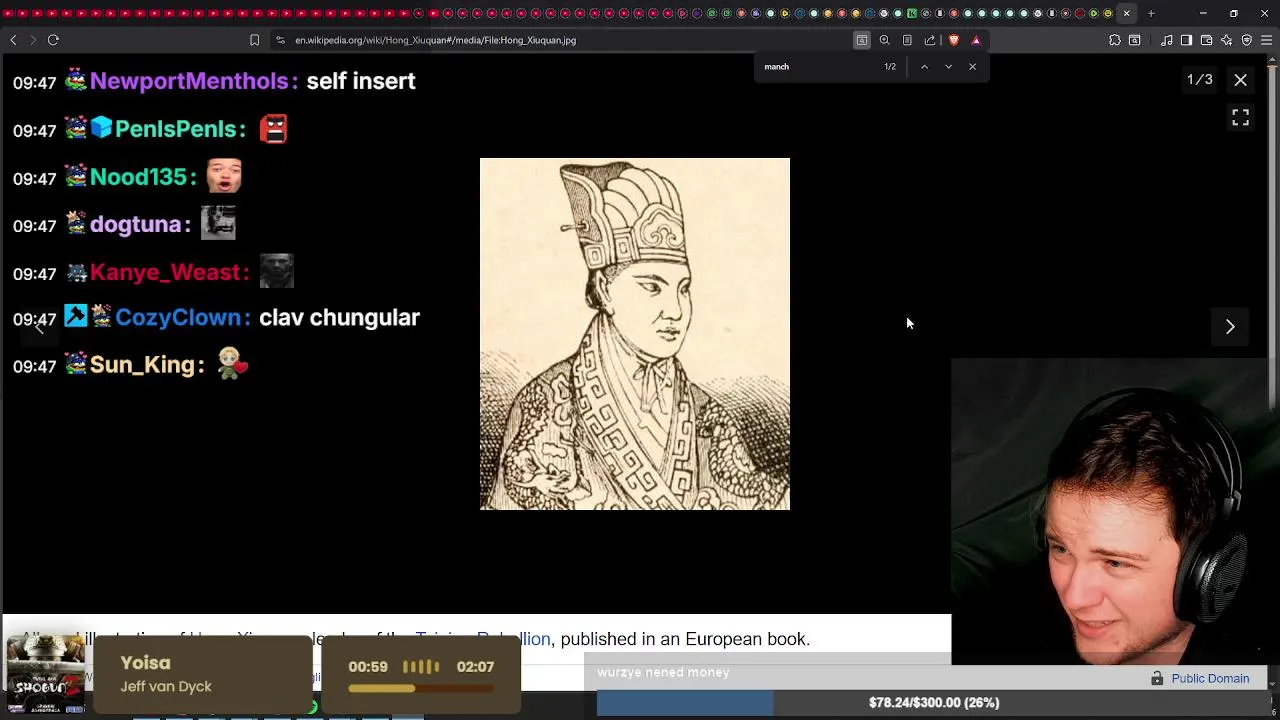Click the heart doll emote after Sun_King
Screen dimensions: 1280x720
coord(233,364)
